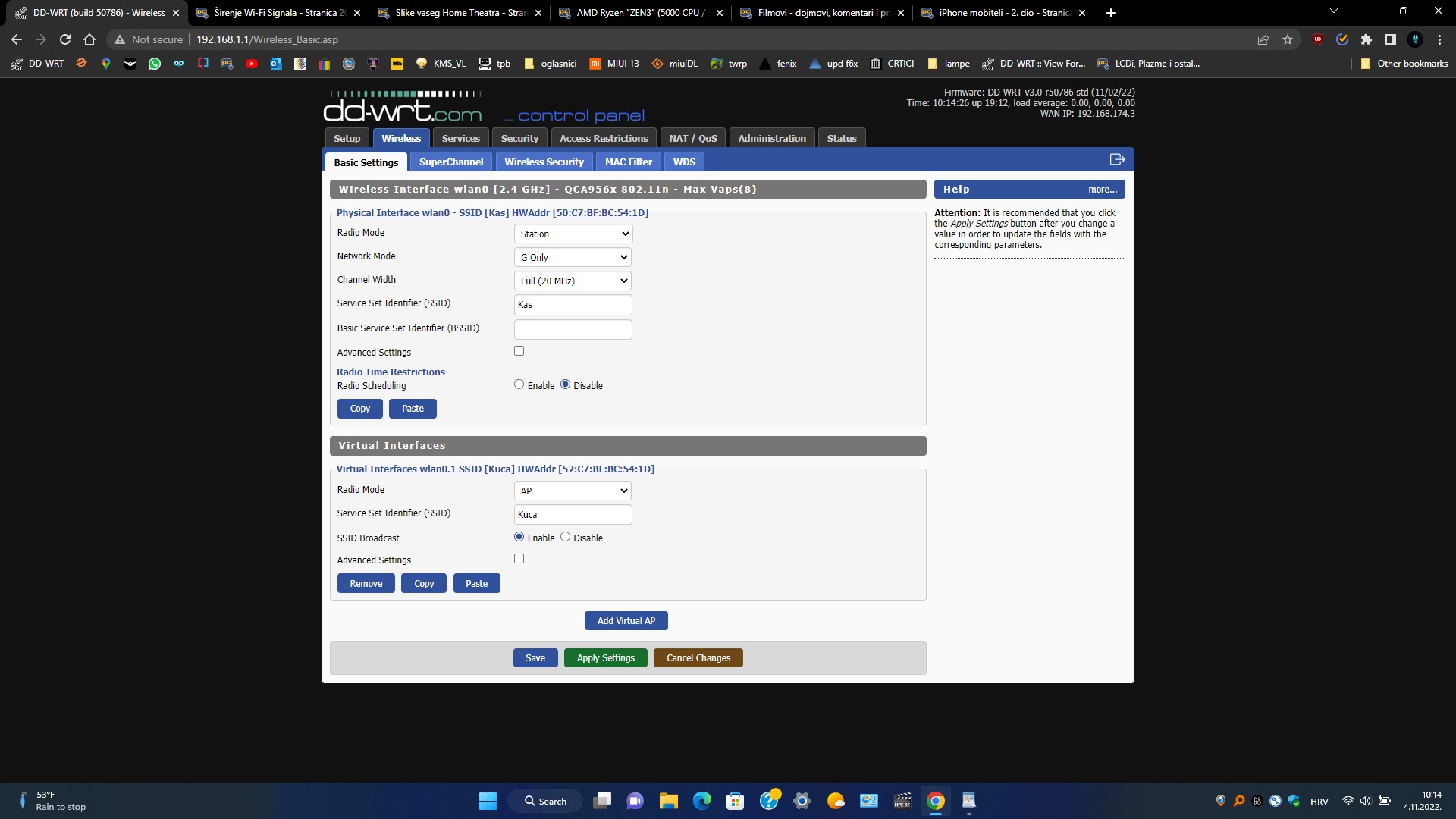Enable Radio Scheduling radio button

519,384
